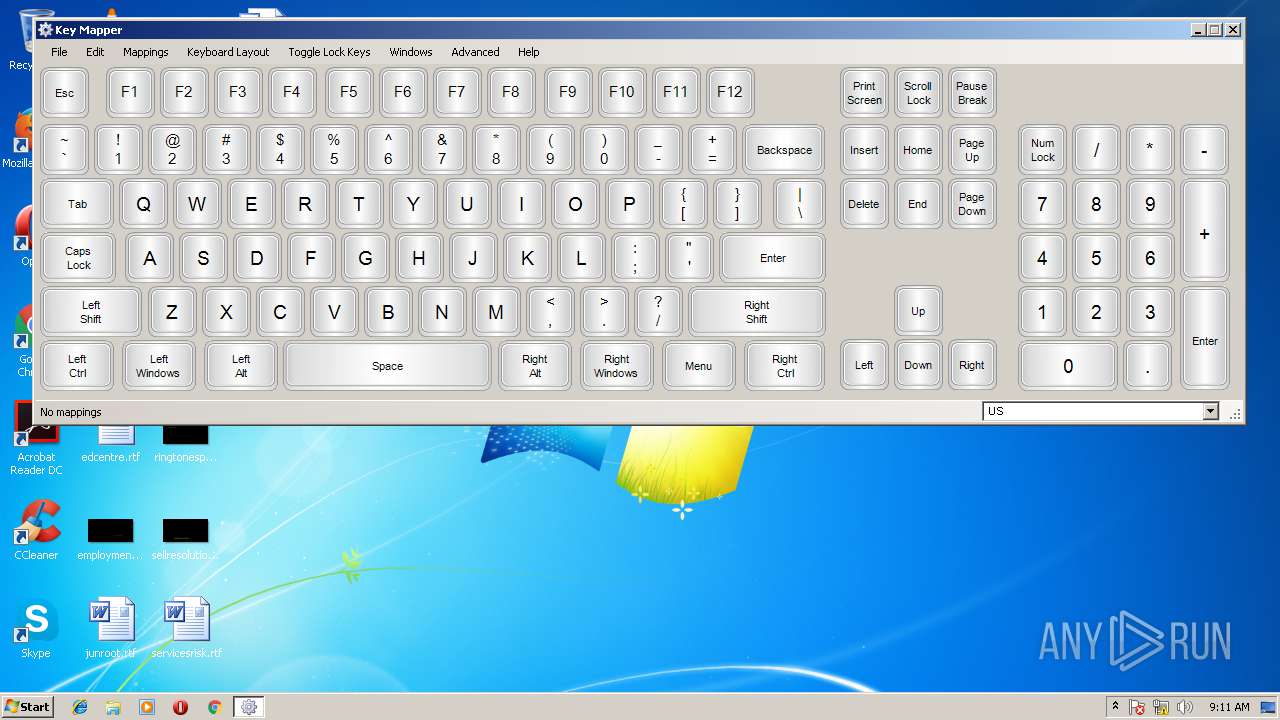Viewport: 1280px width, 720px height.
Task: Click the Num Lock key
Action: pos(1043,150)
